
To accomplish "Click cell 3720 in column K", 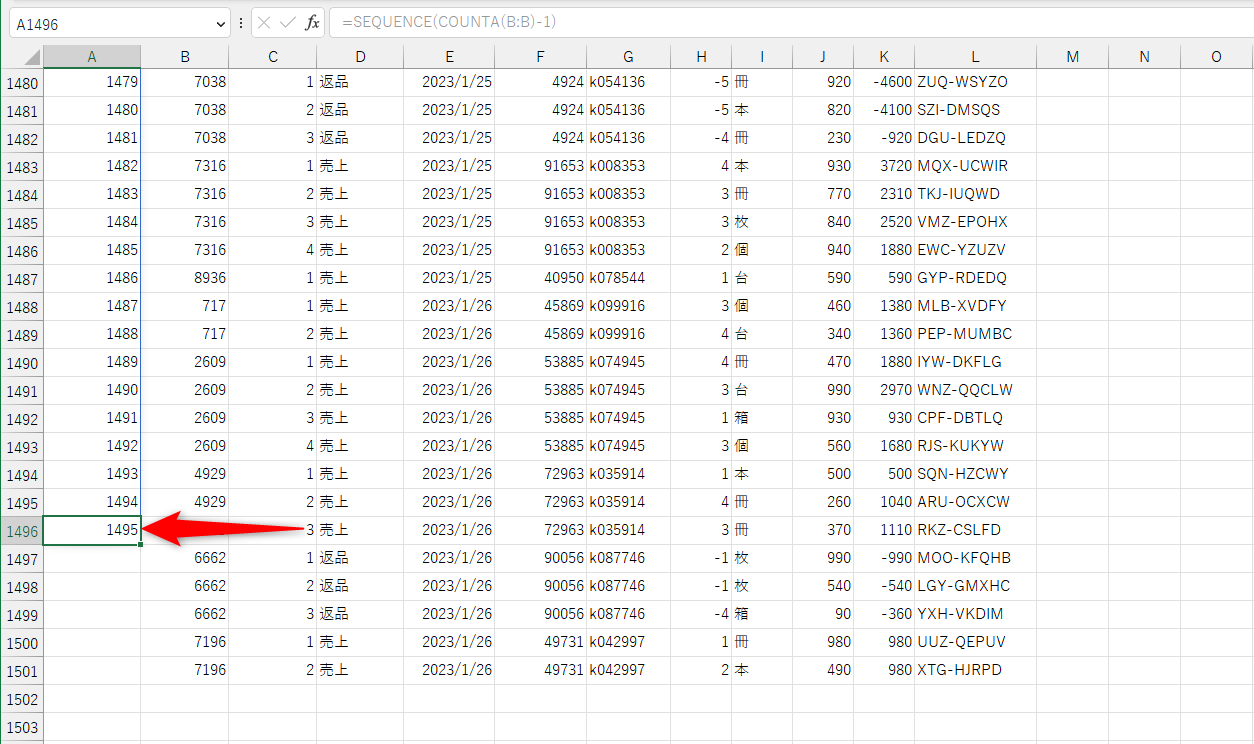I will (x=884, y=166).
